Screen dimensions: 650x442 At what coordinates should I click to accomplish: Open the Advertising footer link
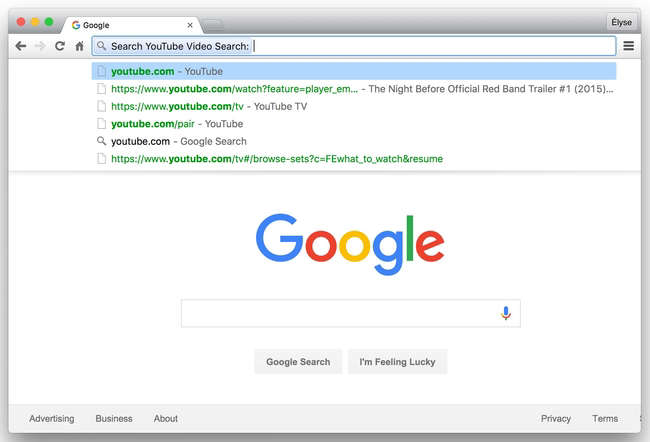click(x=52, y=418)
